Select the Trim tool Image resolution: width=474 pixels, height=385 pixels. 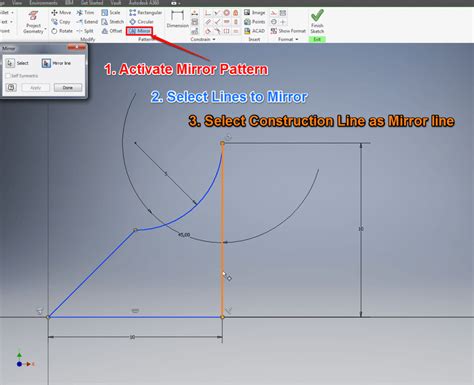pos(85,13)
